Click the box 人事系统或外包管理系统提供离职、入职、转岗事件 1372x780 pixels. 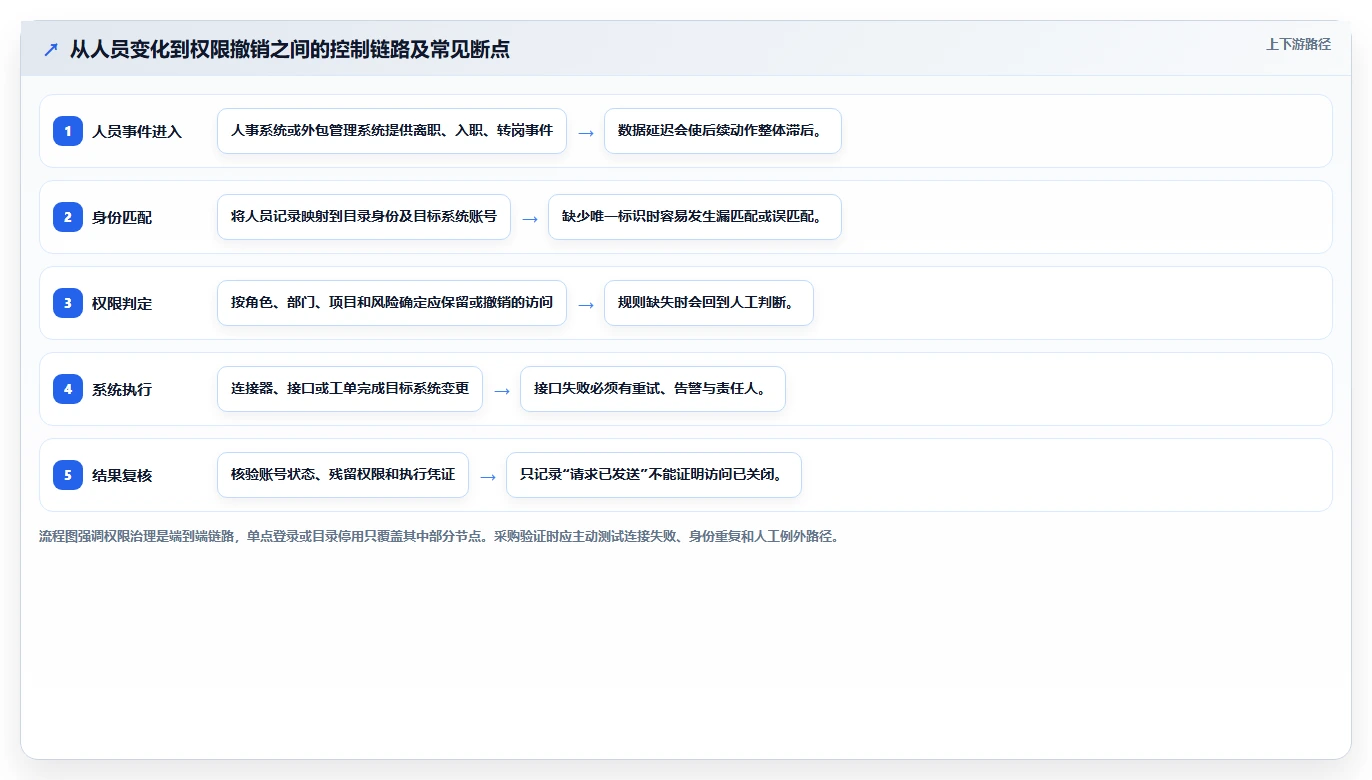[x=392, y=131]
